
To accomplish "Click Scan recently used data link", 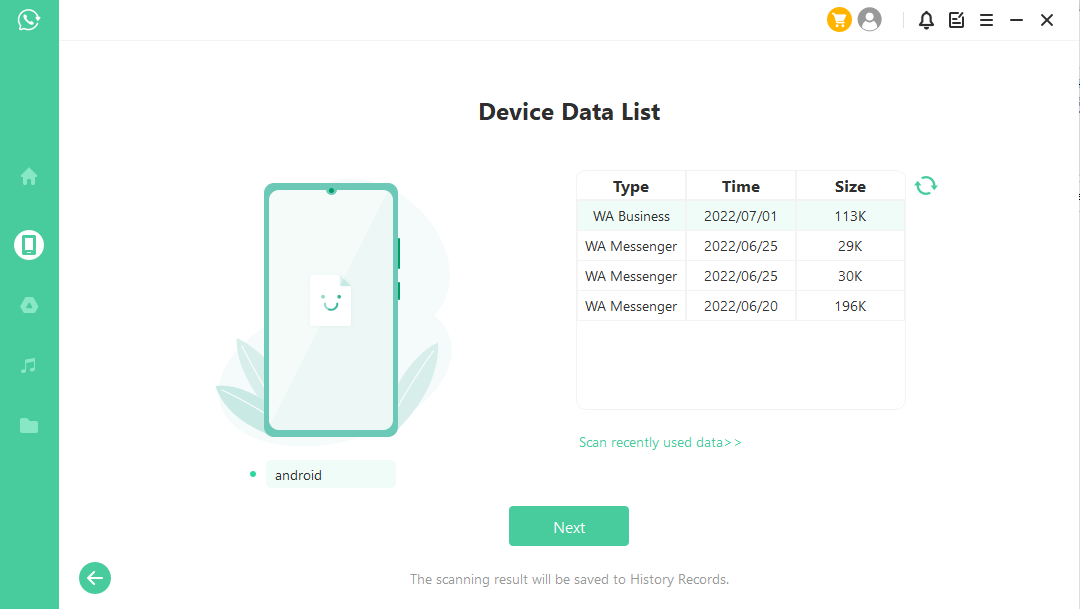I will coord(660,442).
